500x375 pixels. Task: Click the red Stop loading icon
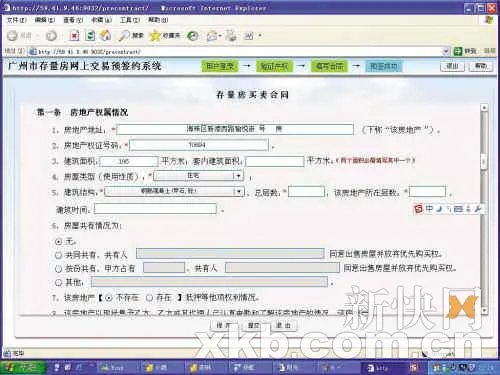pyautogui.click(x=74, y=36)
